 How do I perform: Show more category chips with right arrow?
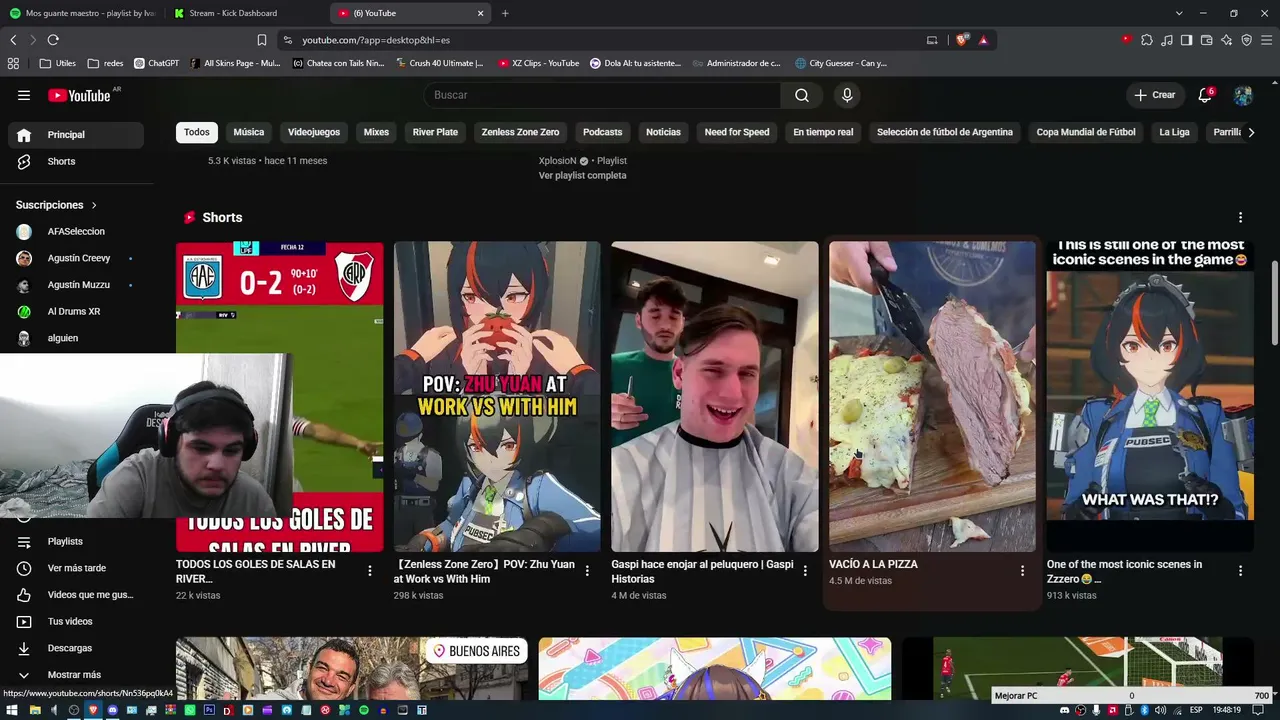click(x=1250, y=132)
